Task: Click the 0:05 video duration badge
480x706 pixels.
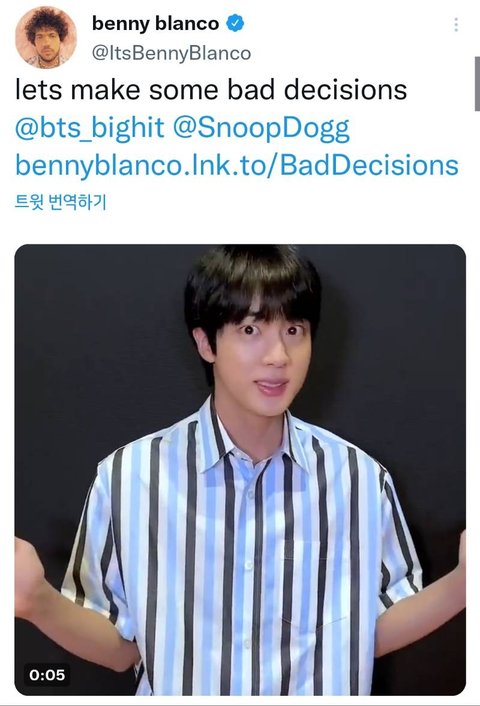Action: (x=47, y=674)
